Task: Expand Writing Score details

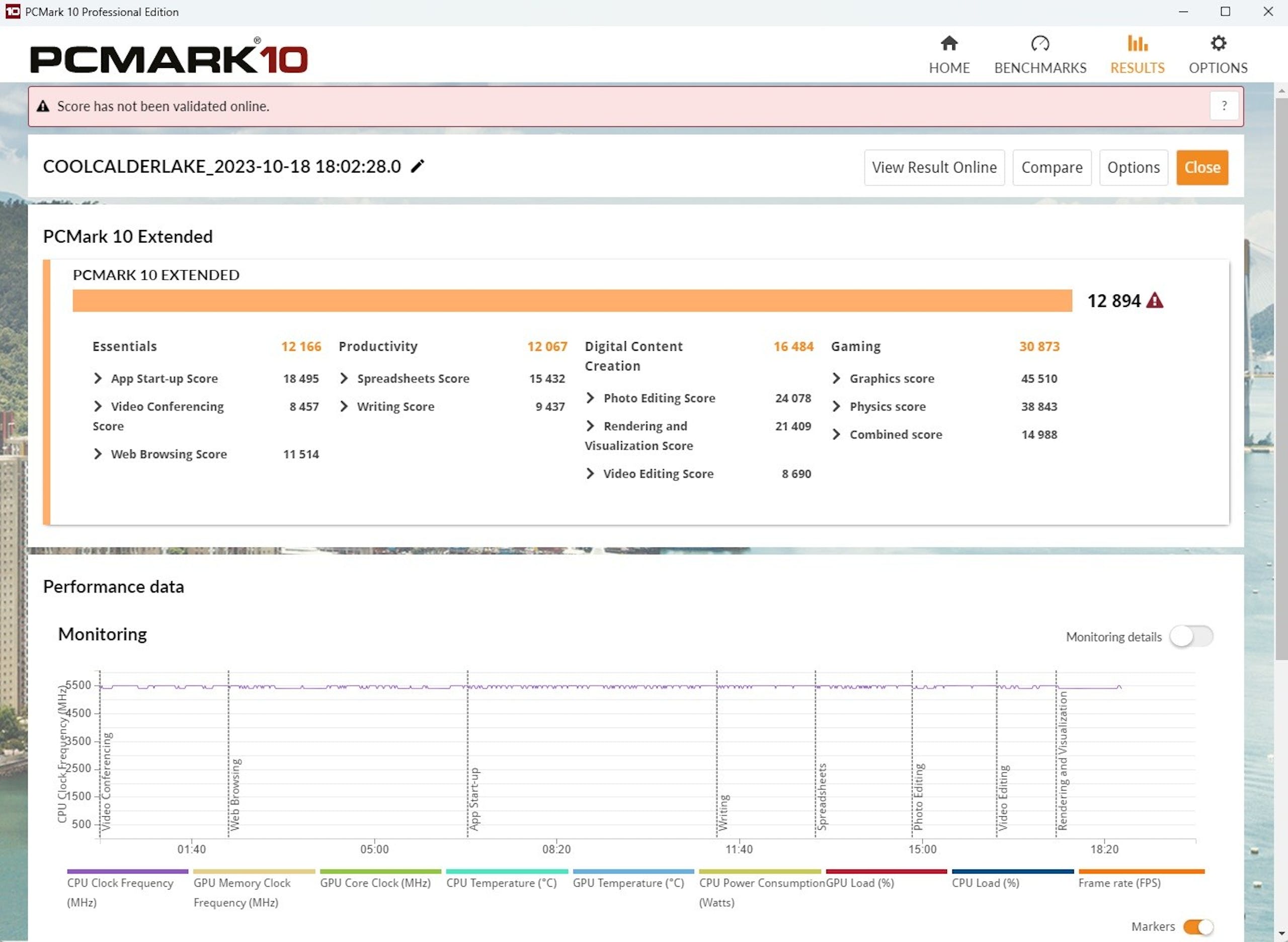Action: 344,407
